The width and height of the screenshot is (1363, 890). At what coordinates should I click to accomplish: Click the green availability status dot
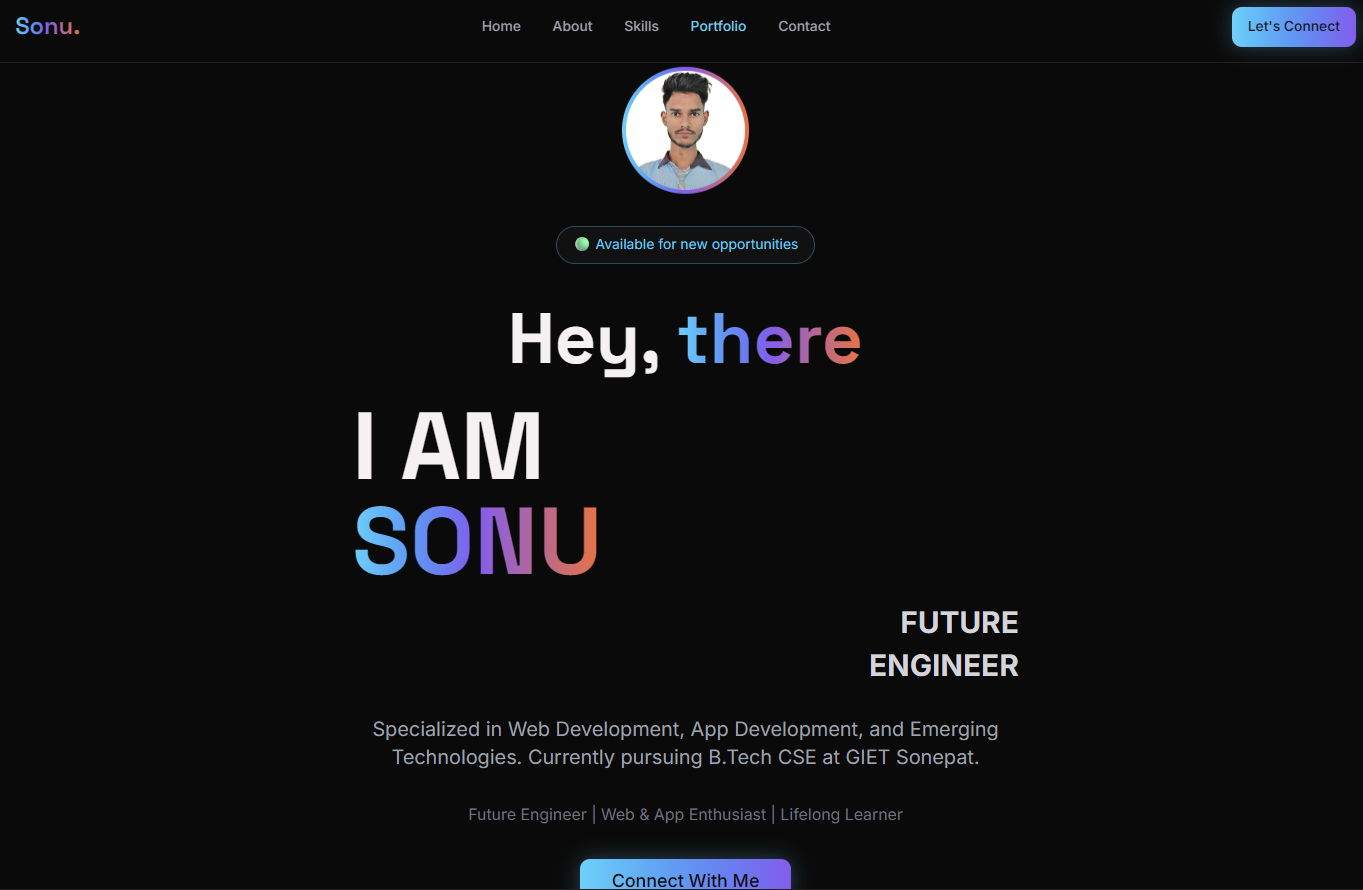582,244
